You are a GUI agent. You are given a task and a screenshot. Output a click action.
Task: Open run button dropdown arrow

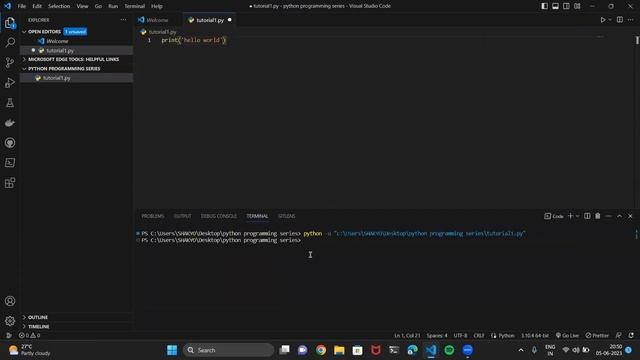point(610,20)
